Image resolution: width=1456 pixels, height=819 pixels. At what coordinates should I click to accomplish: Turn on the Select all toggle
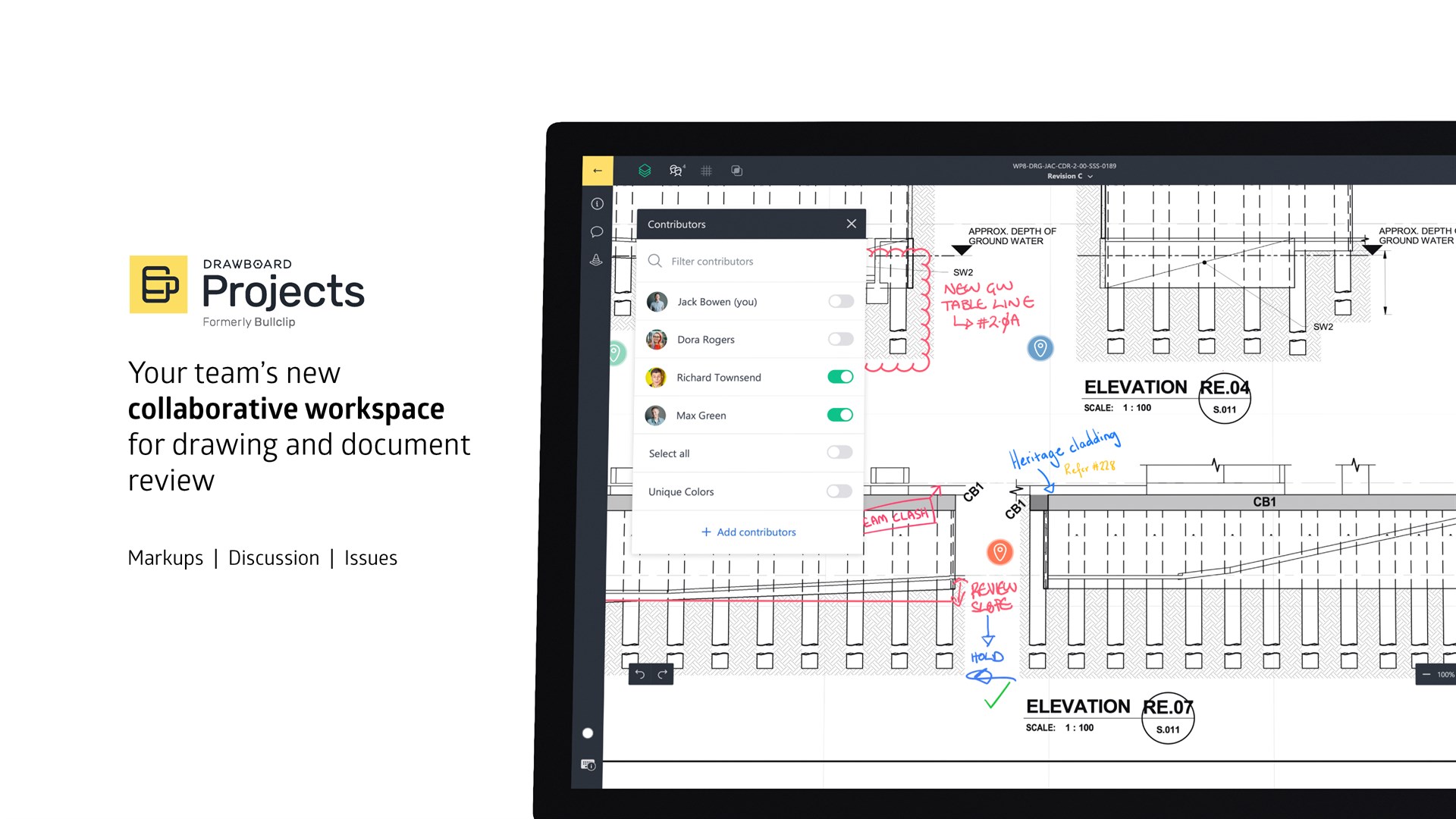point(839,453)
